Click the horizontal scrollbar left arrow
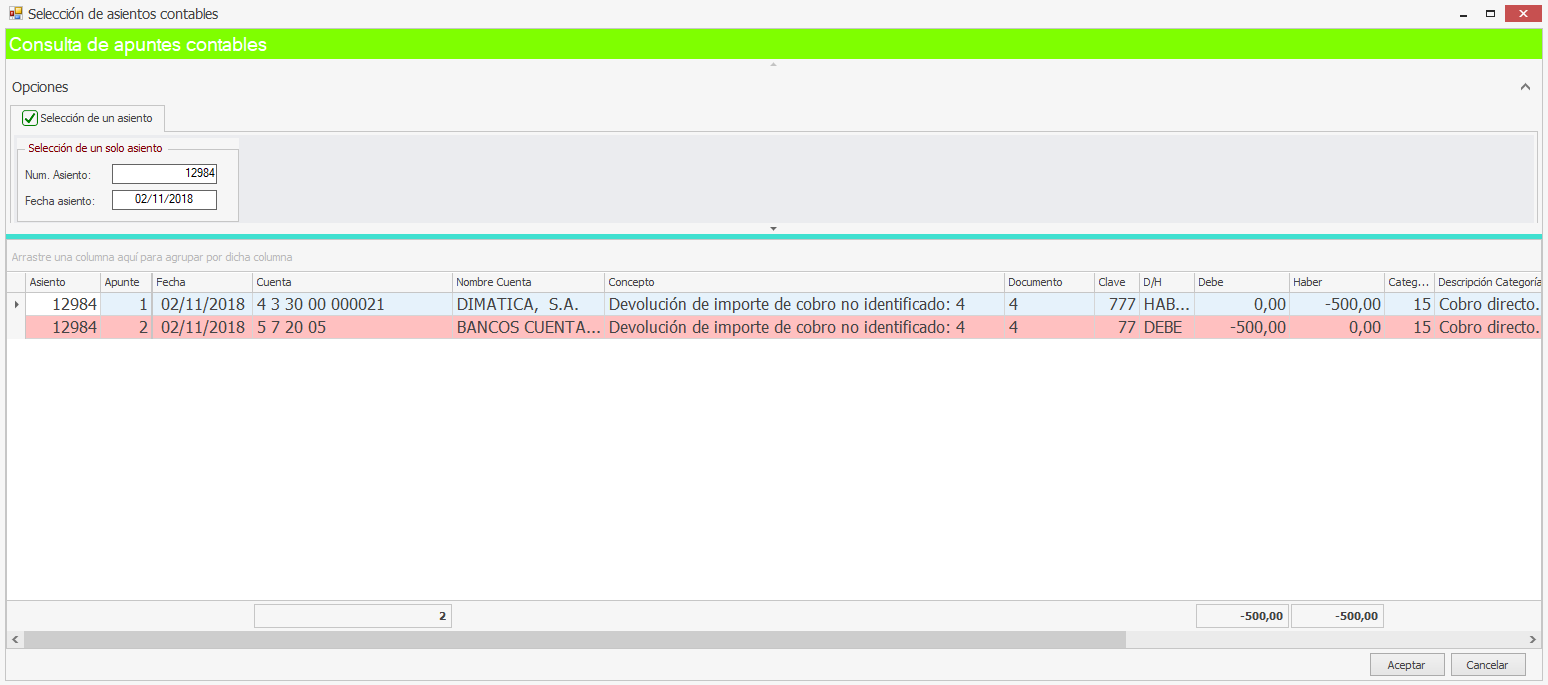Screen dimensions: 1548x685 (14, 639)
